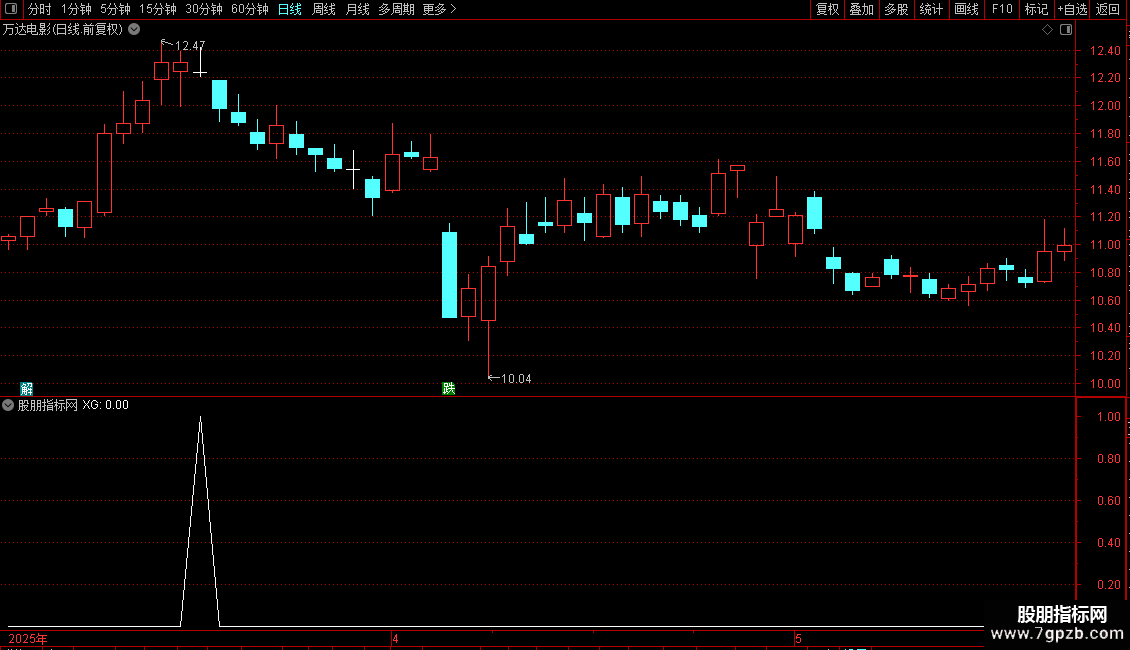Open indicator dropdown beside 股朋指标网
Screen dimensions: 1130x650
[8, 405]
